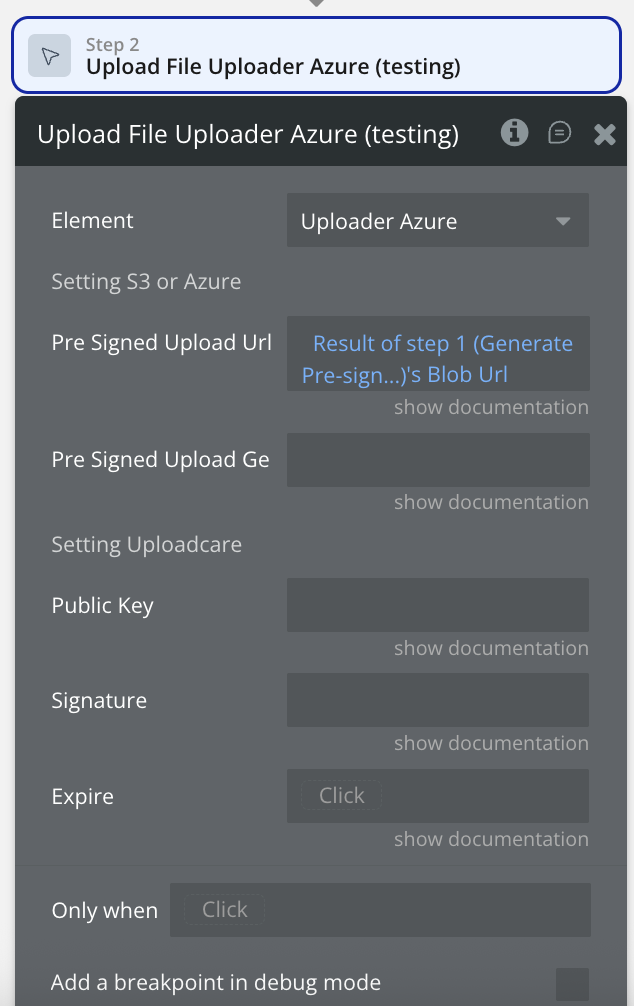Viewport: 634px width, 1006px height.
Task: Click the Public Key input field
Action: click(437, 605)
